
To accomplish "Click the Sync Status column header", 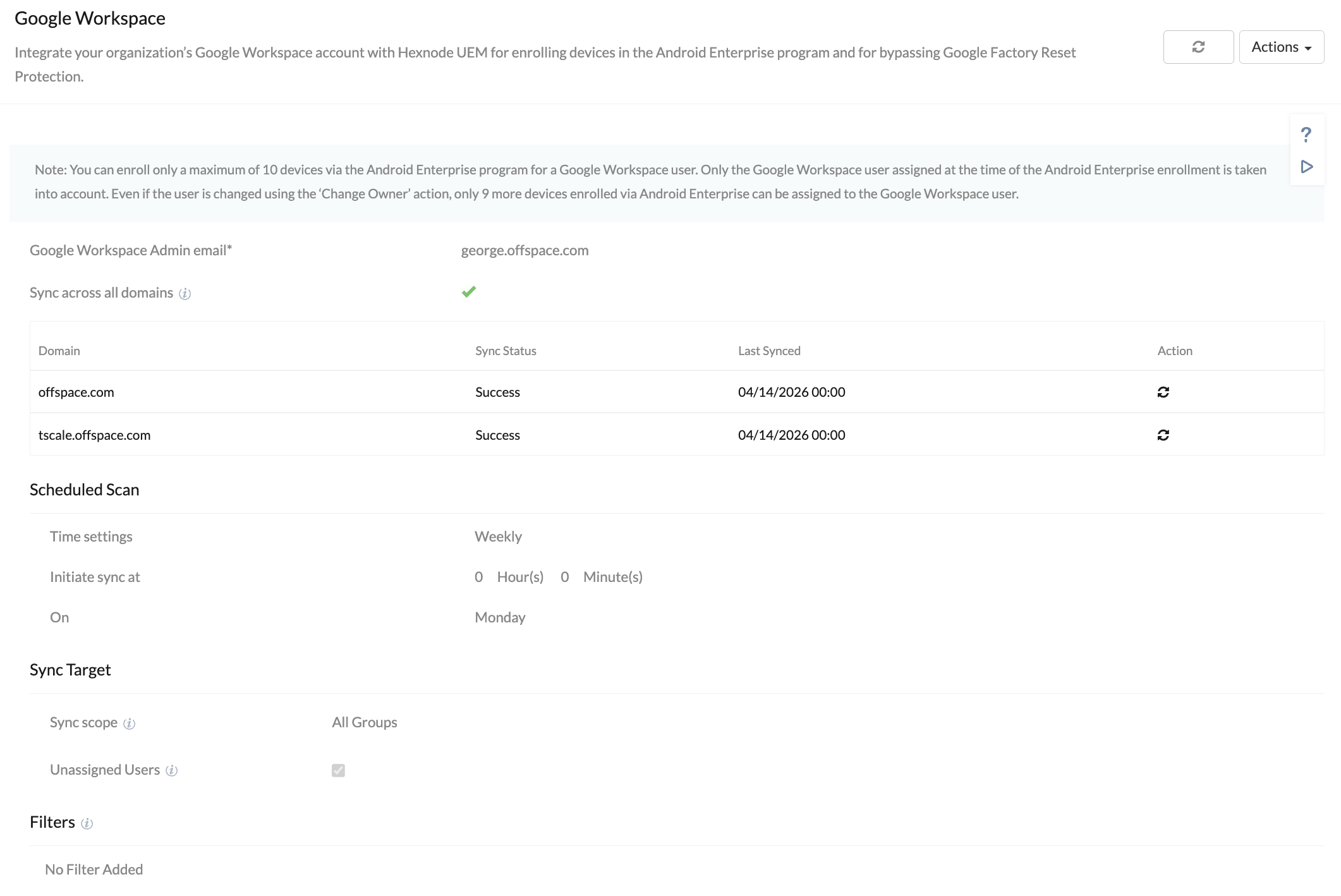I will [506, 351].
